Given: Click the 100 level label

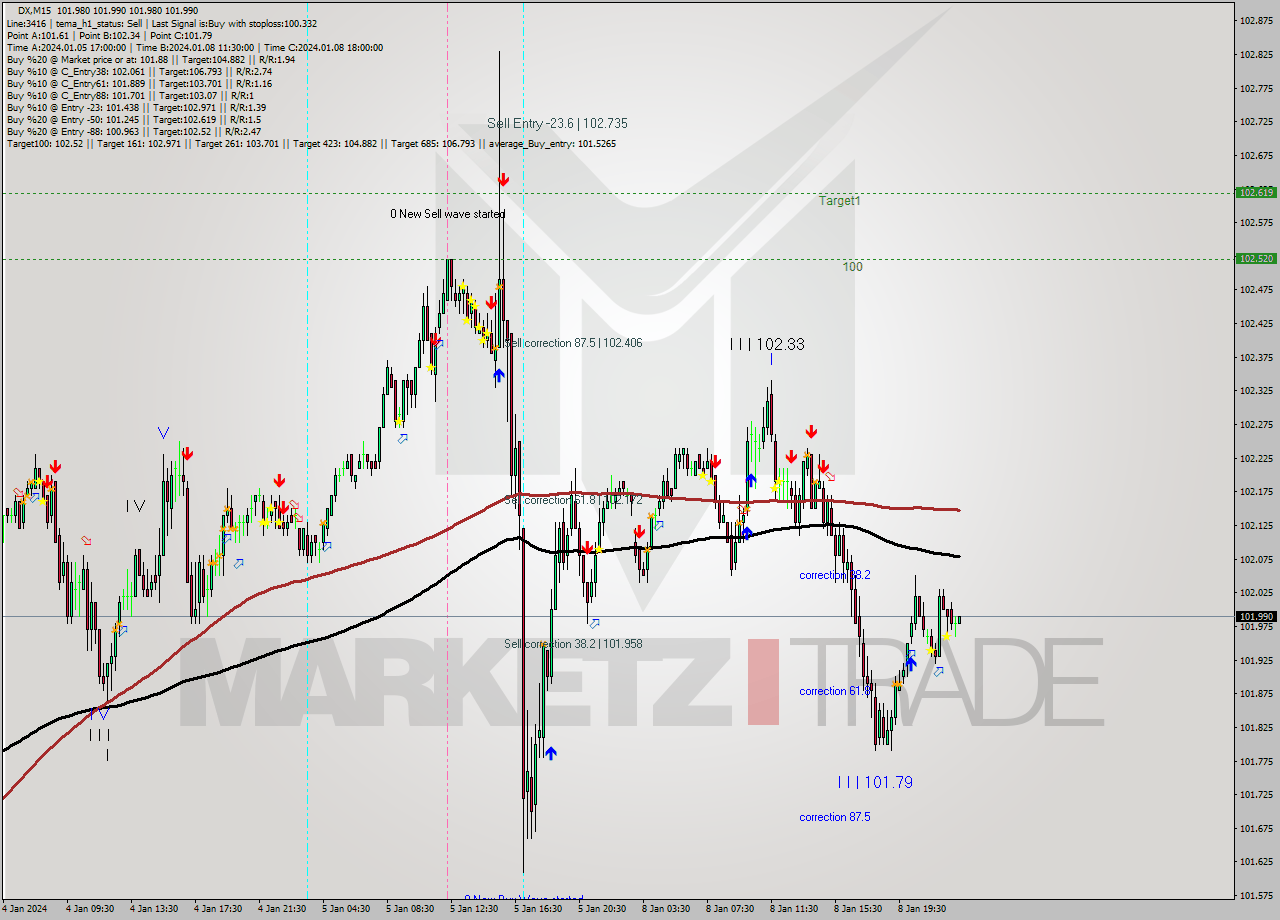Looking at the screenshot, I should pos(852,267).
